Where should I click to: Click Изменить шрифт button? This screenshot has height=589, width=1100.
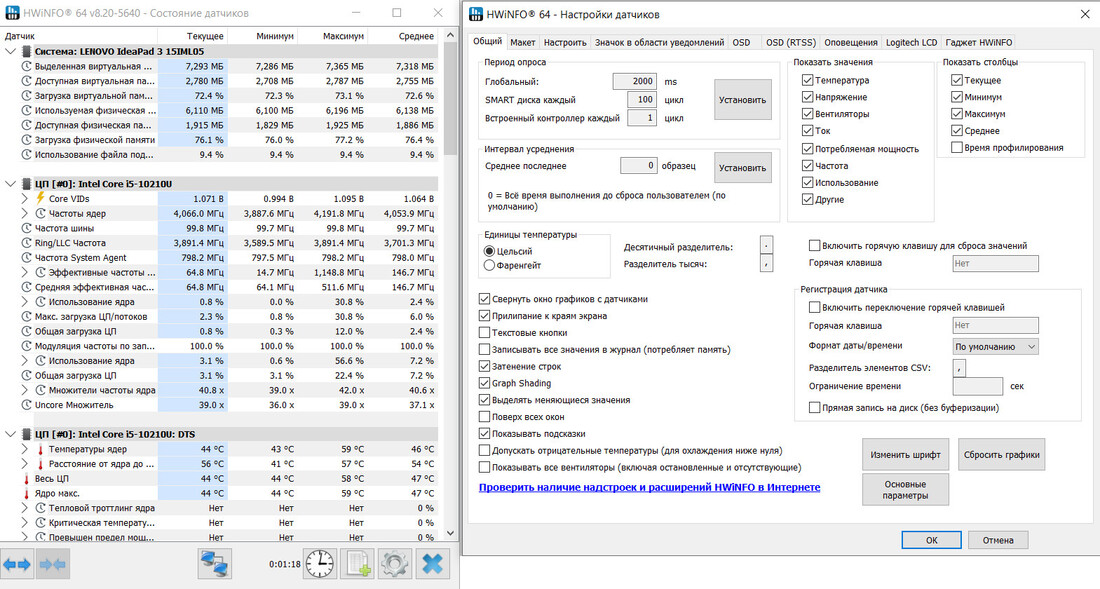pyautogui.click(x=905, y=454)
